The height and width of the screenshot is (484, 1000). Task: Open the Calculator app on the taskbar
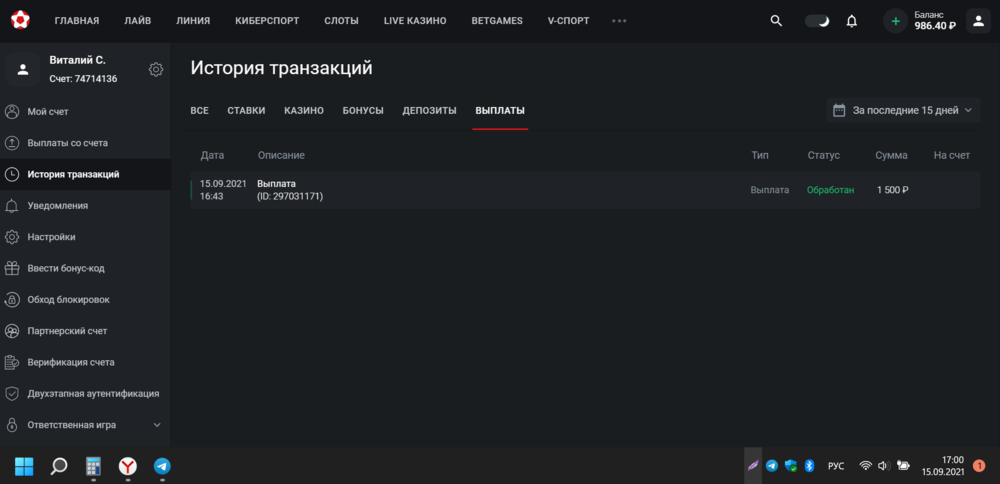(x=94, y=466)
